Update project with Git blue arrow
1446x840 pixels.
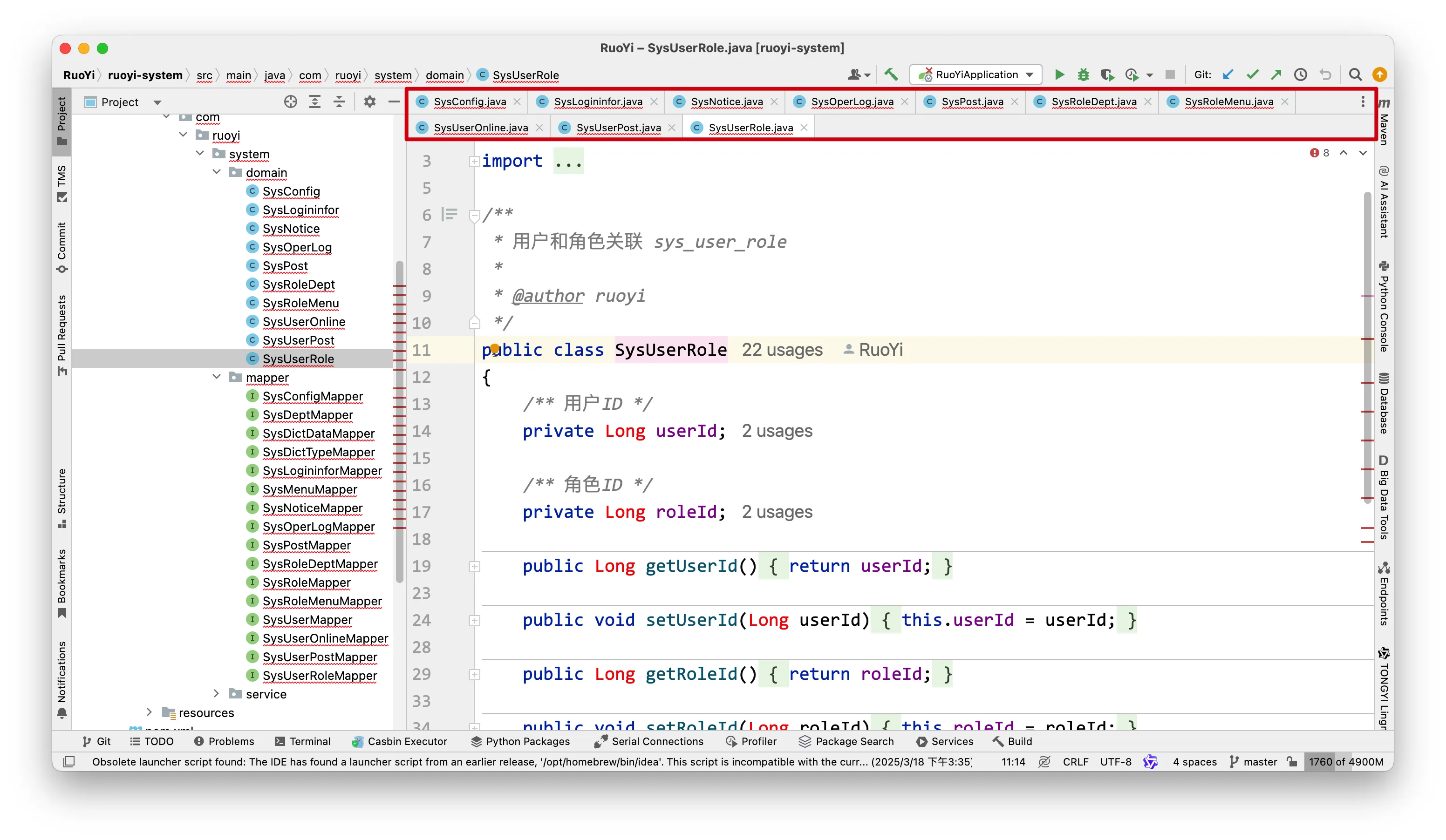(x=1228, y=75)
